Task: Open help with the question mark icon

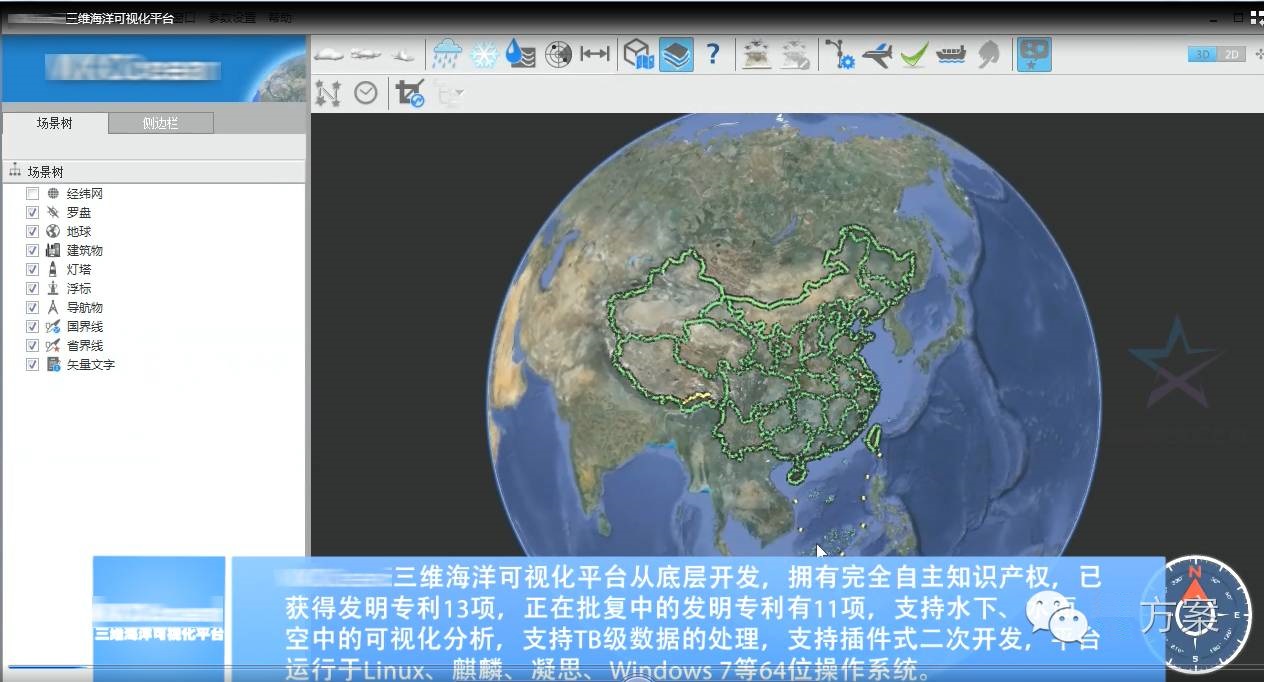Action: pos(712,54)
